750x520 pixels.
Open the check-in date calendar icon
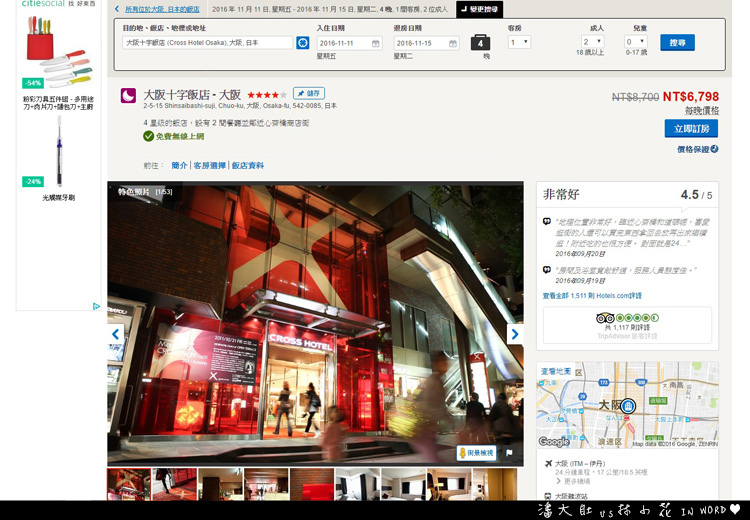coord(375,44)
